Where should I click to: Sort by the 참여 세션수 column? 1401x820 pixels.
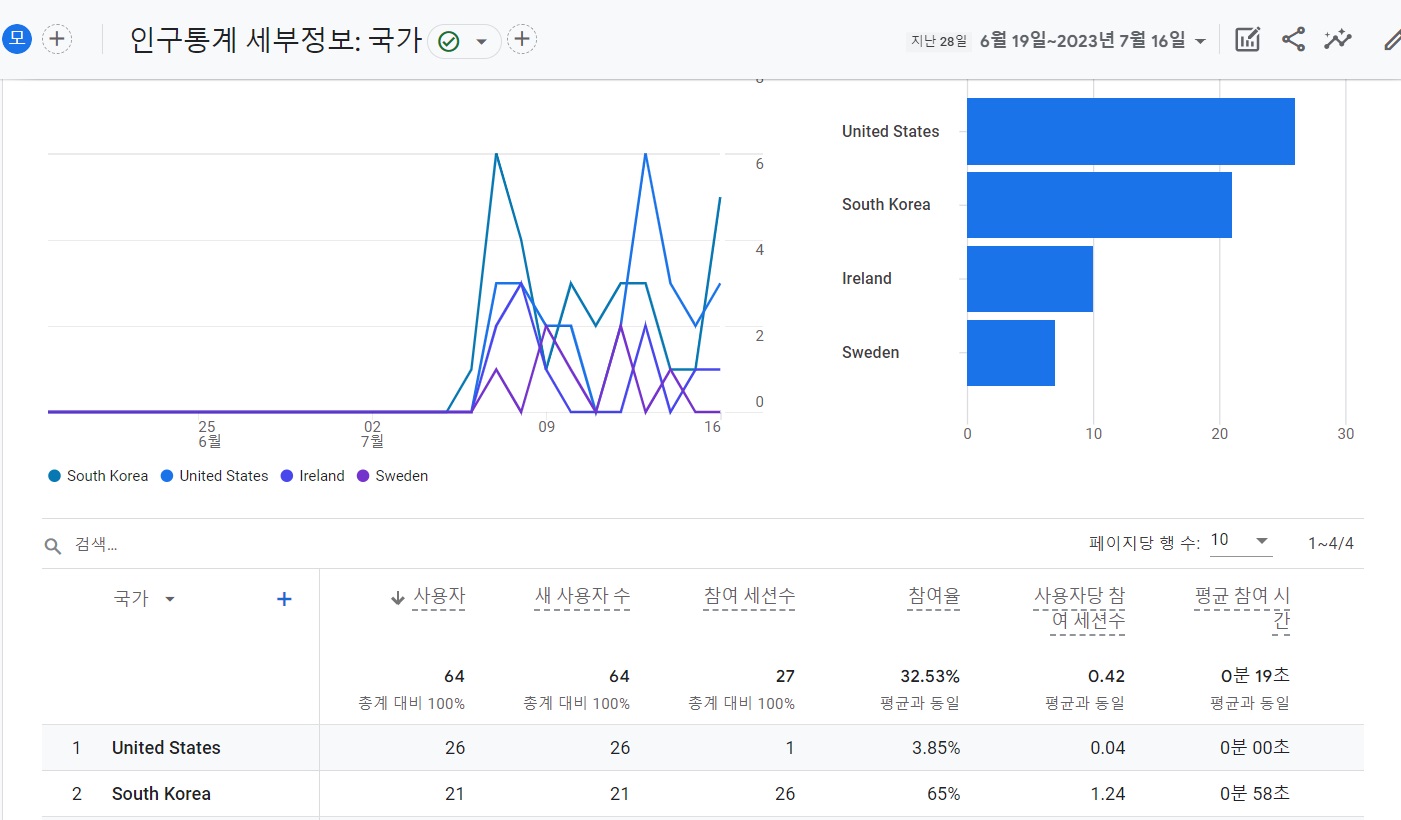pos(749,597)
